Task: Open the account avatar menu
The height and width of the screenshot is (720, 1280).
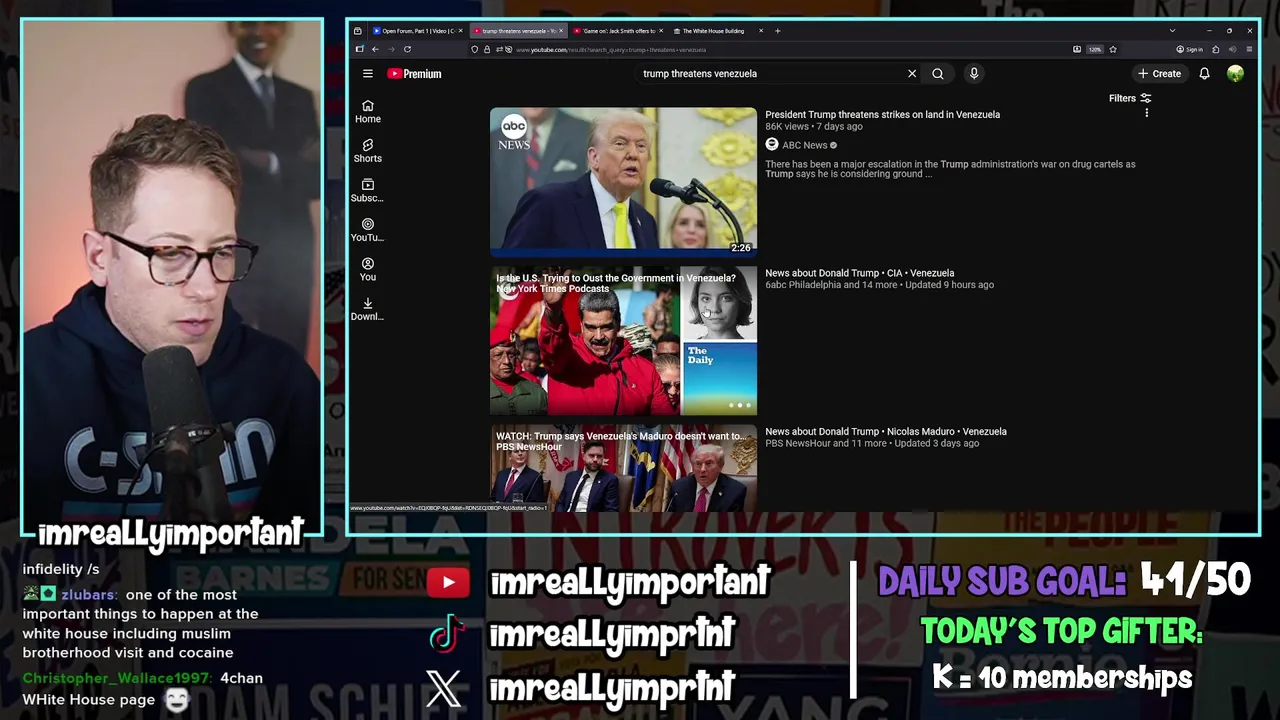Action: point(1236,74)
